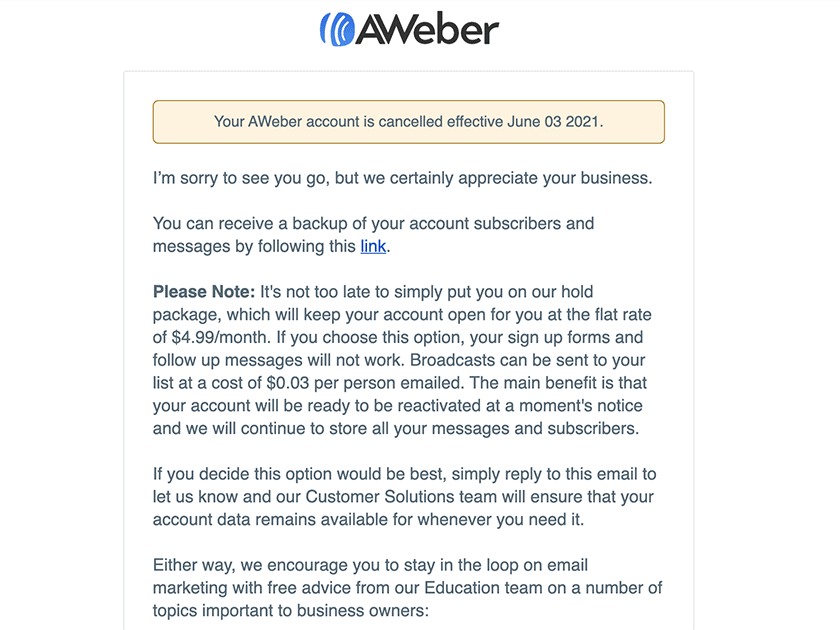Click the yellow account cancelled notice banner

pyautogui.click(x=409, y=122)
